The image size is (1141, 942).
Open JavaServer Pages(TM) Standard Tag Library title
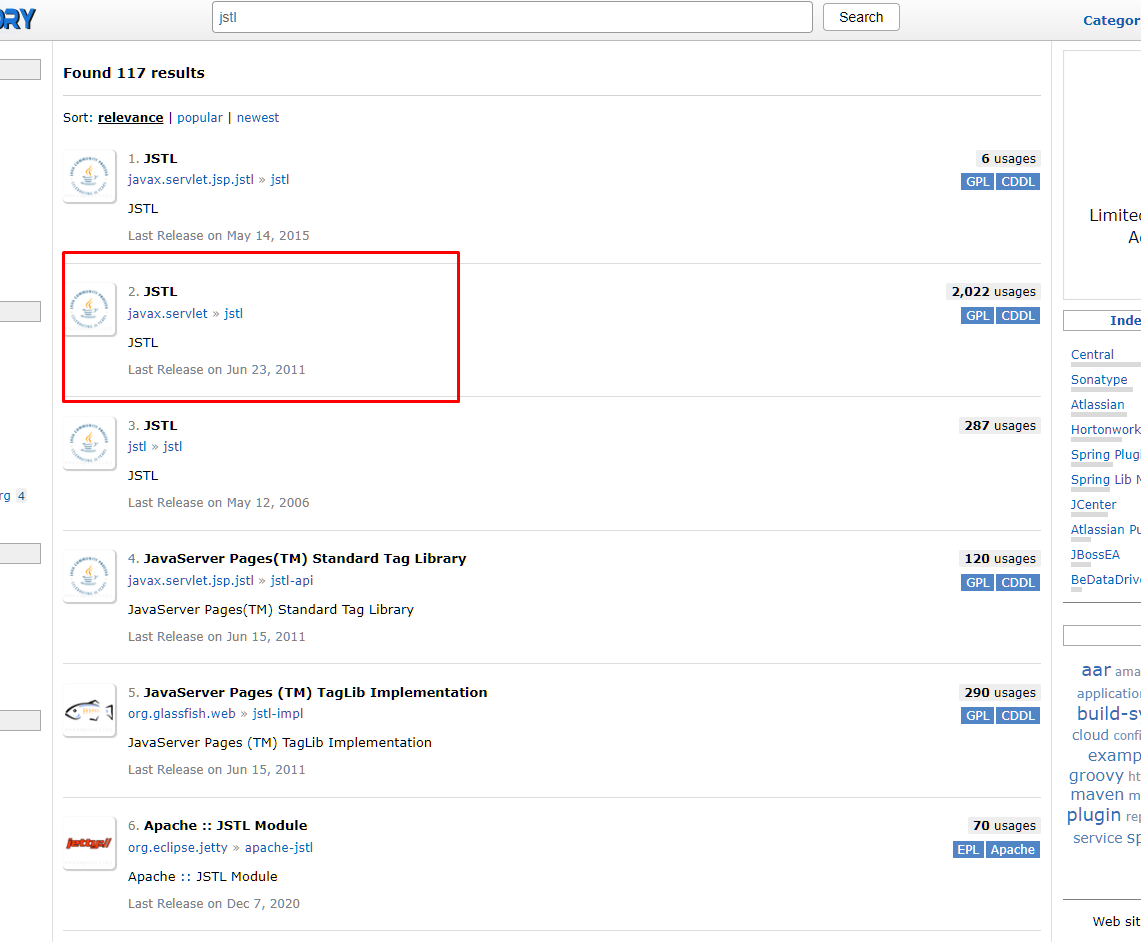(x=305, y=559)
